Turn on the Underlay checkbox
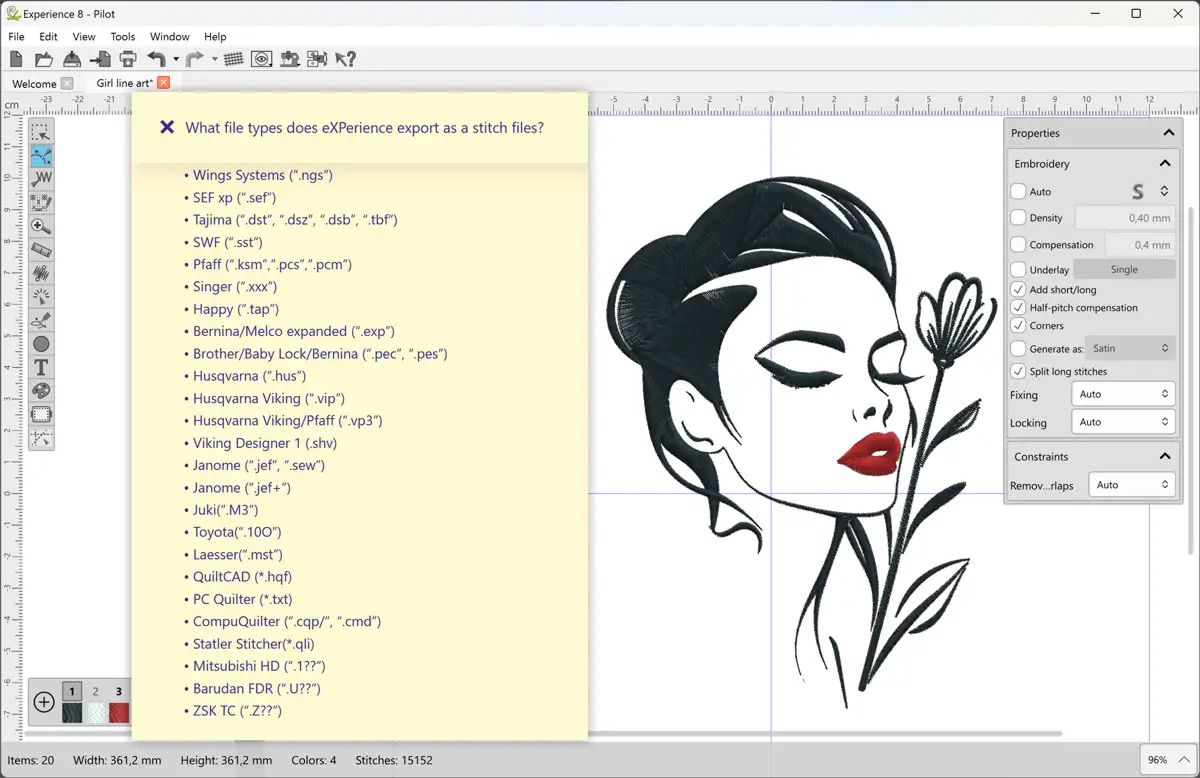Image resolution: width=1200 pixels, height=778 pixels. 1018,269
